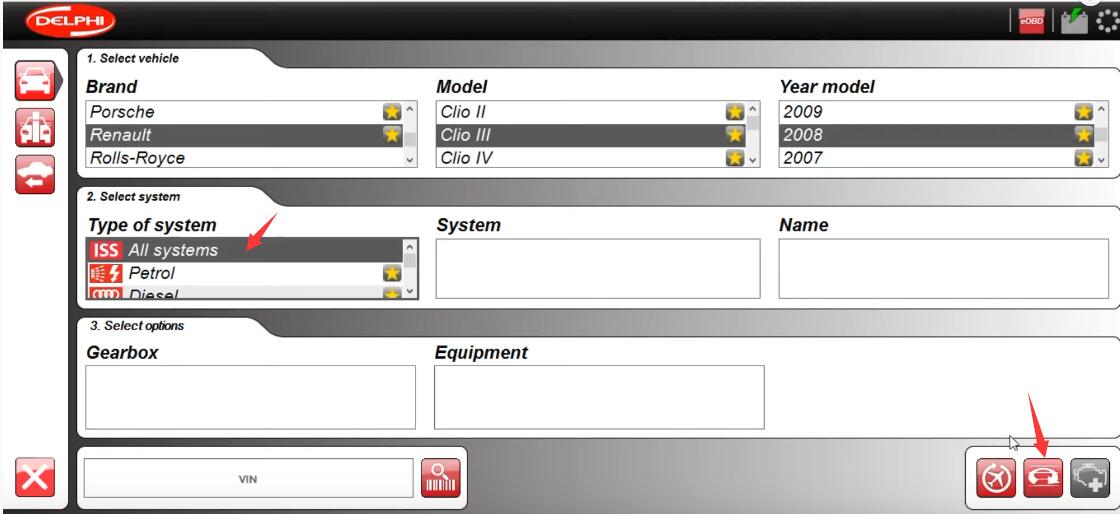Click the battery status icon in top bar
Viewport: 1120px width, 514px height.
1074,21
